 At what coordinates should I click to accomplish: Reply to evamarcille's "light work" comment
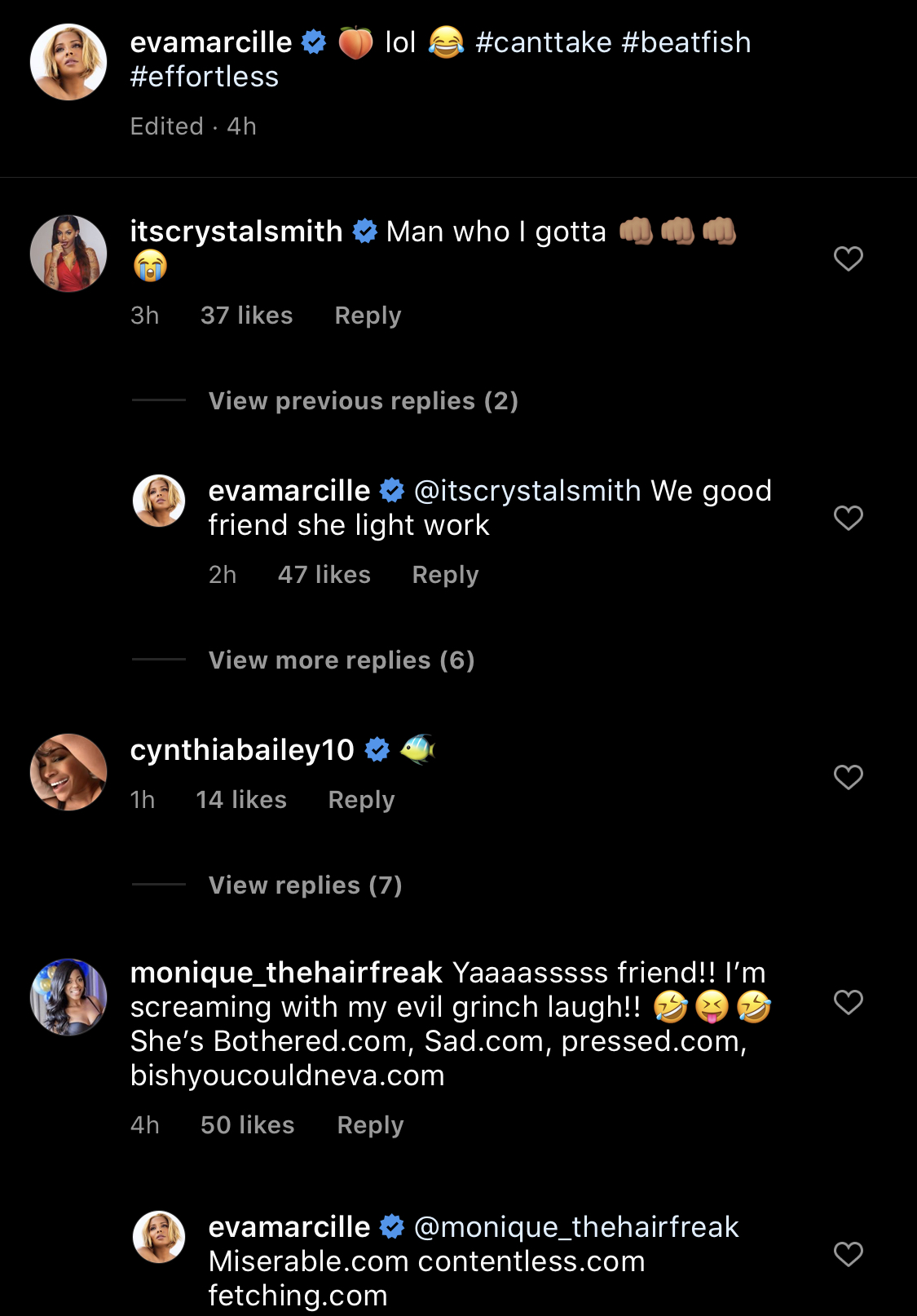click(x=445, y=575)
